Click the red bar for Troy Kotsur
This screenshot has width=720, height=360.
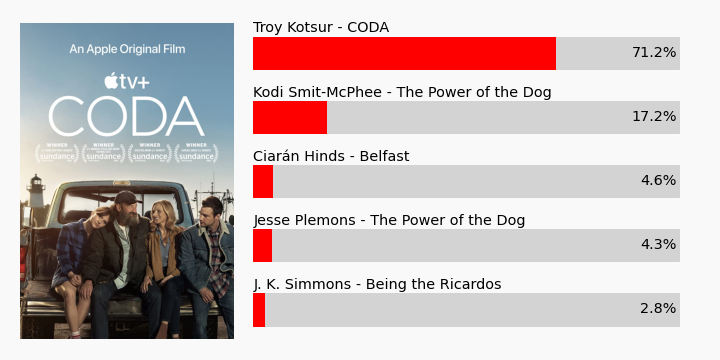tap(405, 53)
